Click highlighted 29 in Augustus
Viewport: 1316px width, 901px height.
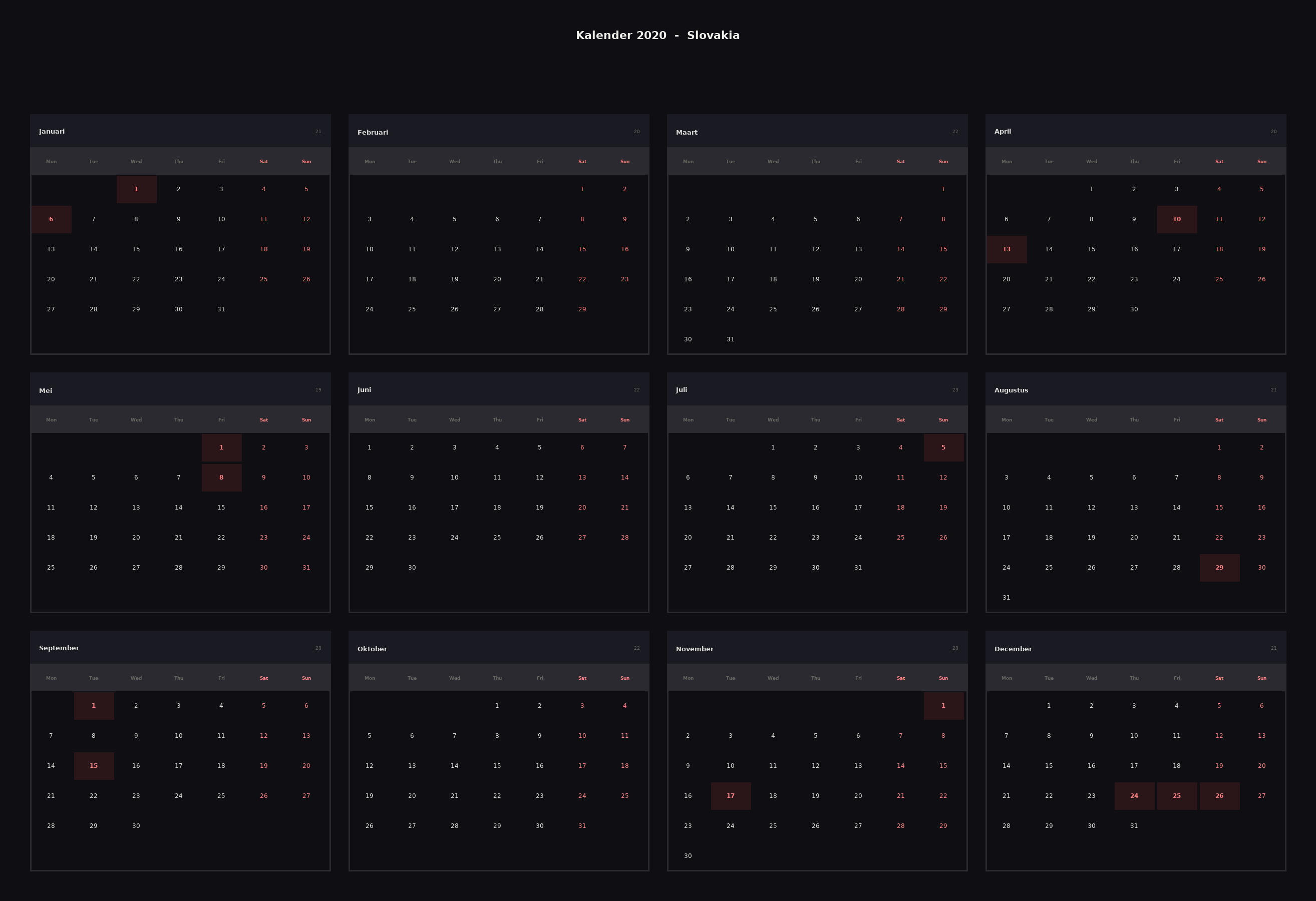pos(1219,568)
